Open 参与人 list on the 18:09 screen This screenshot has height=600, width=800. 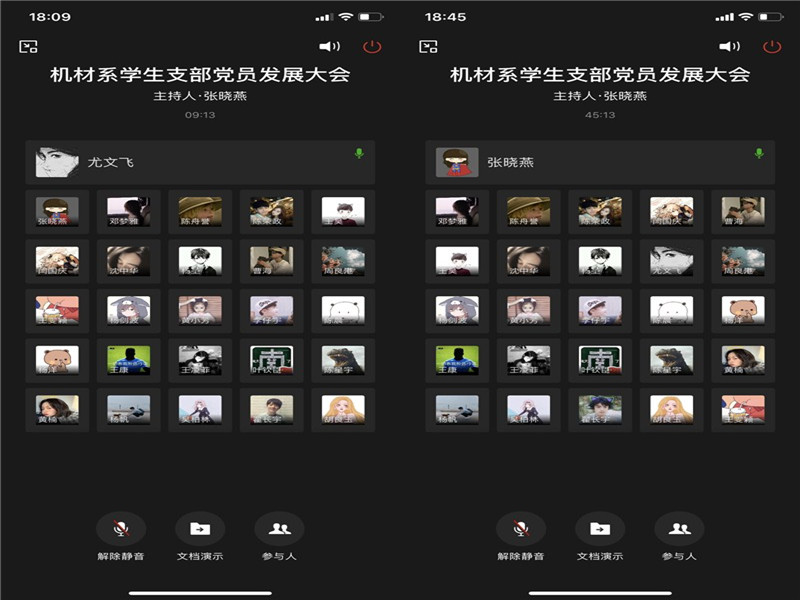pyautogui.click(x=279, y=529)
